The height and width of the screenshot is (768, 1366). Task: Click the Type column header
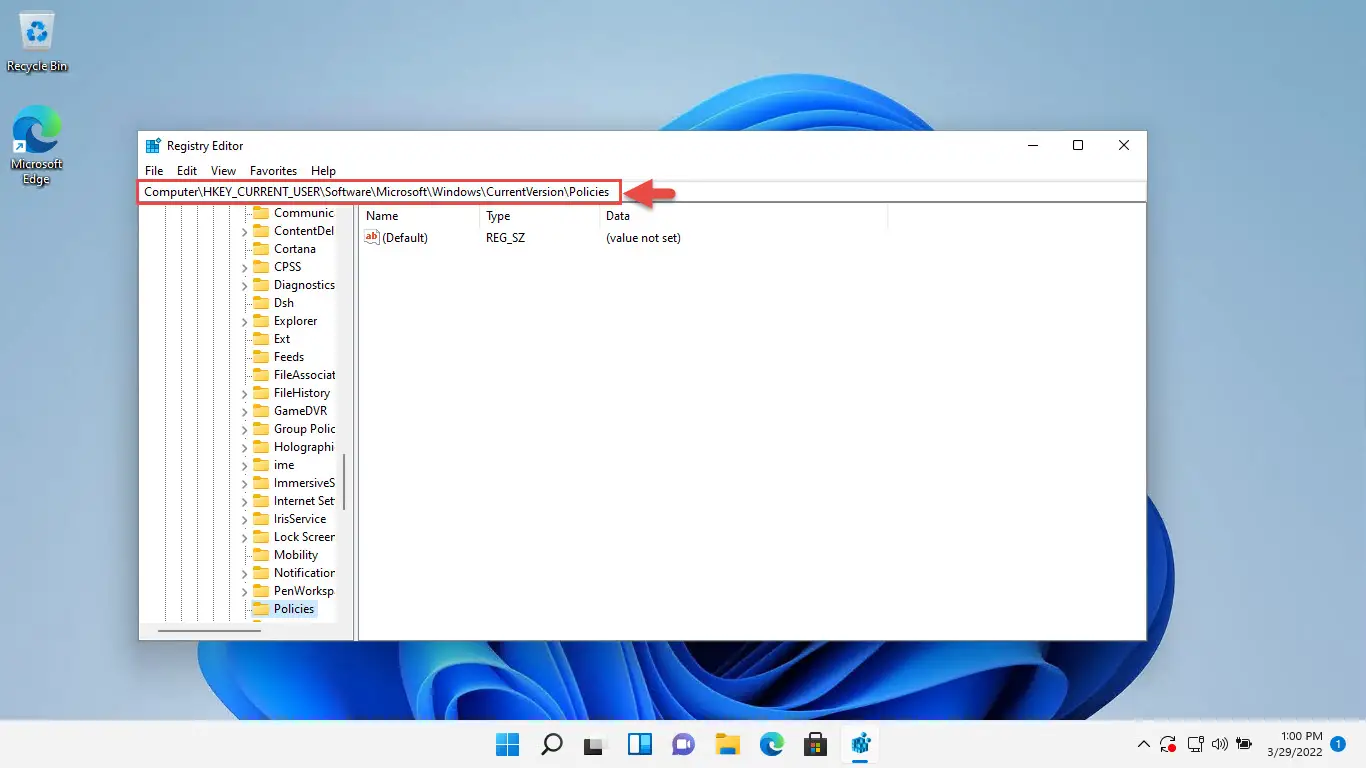pyautogui.click(x=540, y=216)
